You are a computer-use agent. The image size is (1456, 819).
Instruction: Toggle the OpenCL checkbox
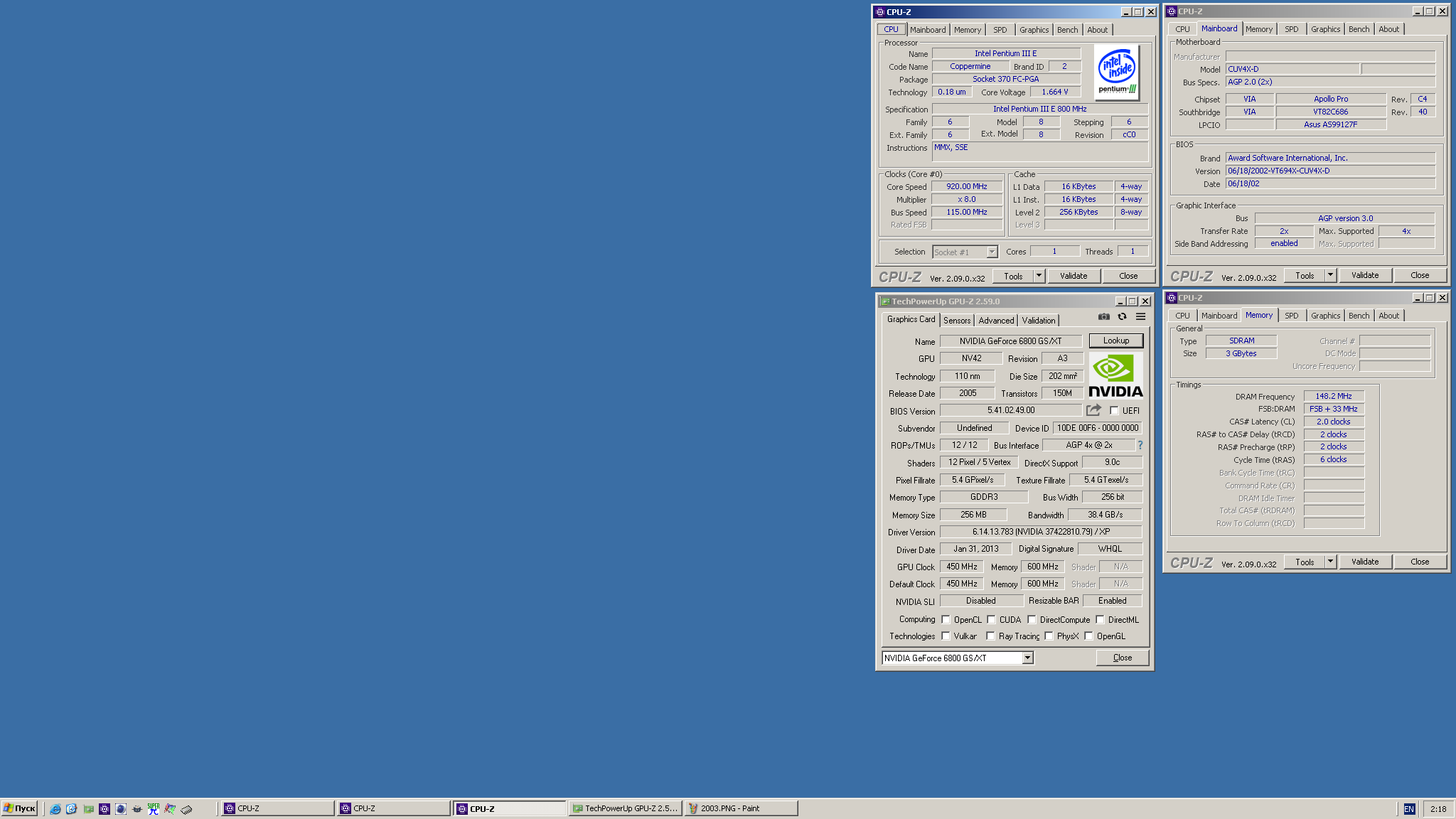click(x=946, y=620)
